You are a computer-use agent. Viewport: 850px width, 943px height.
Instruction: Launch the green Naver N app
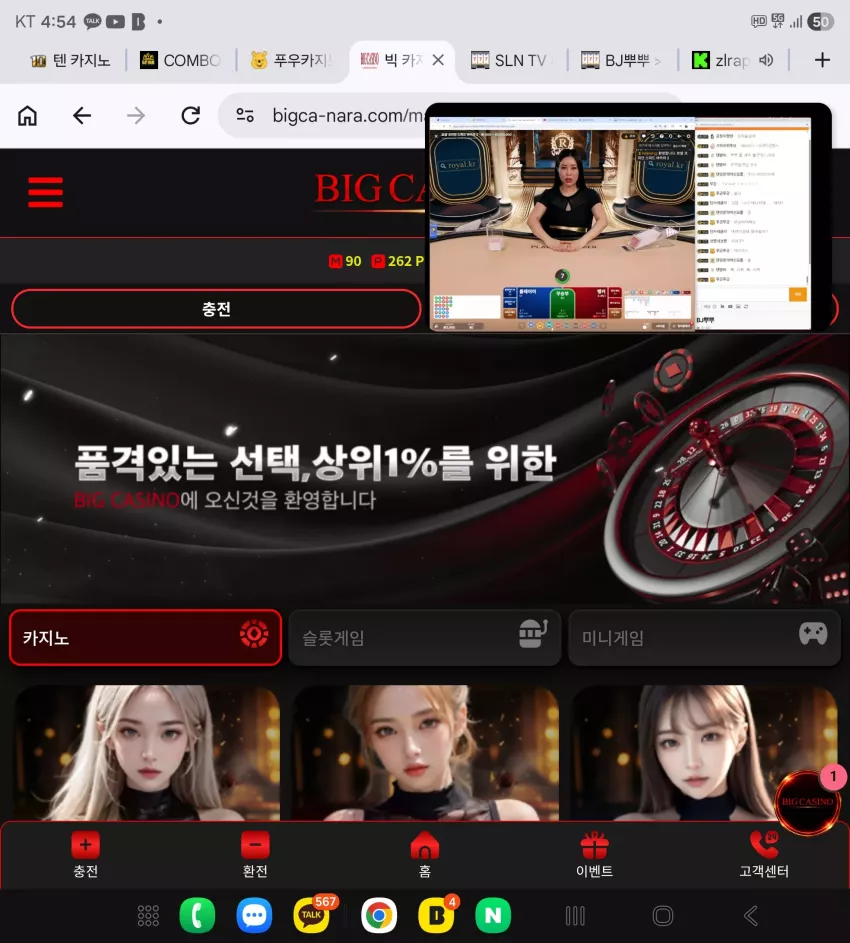[493, 915]
